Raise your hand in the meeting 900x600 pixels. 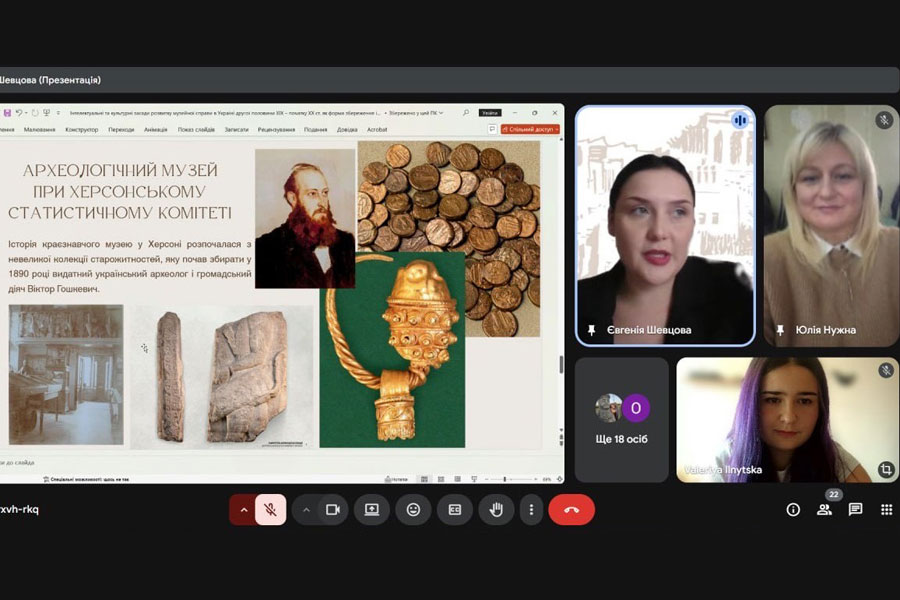click(496, 510)
